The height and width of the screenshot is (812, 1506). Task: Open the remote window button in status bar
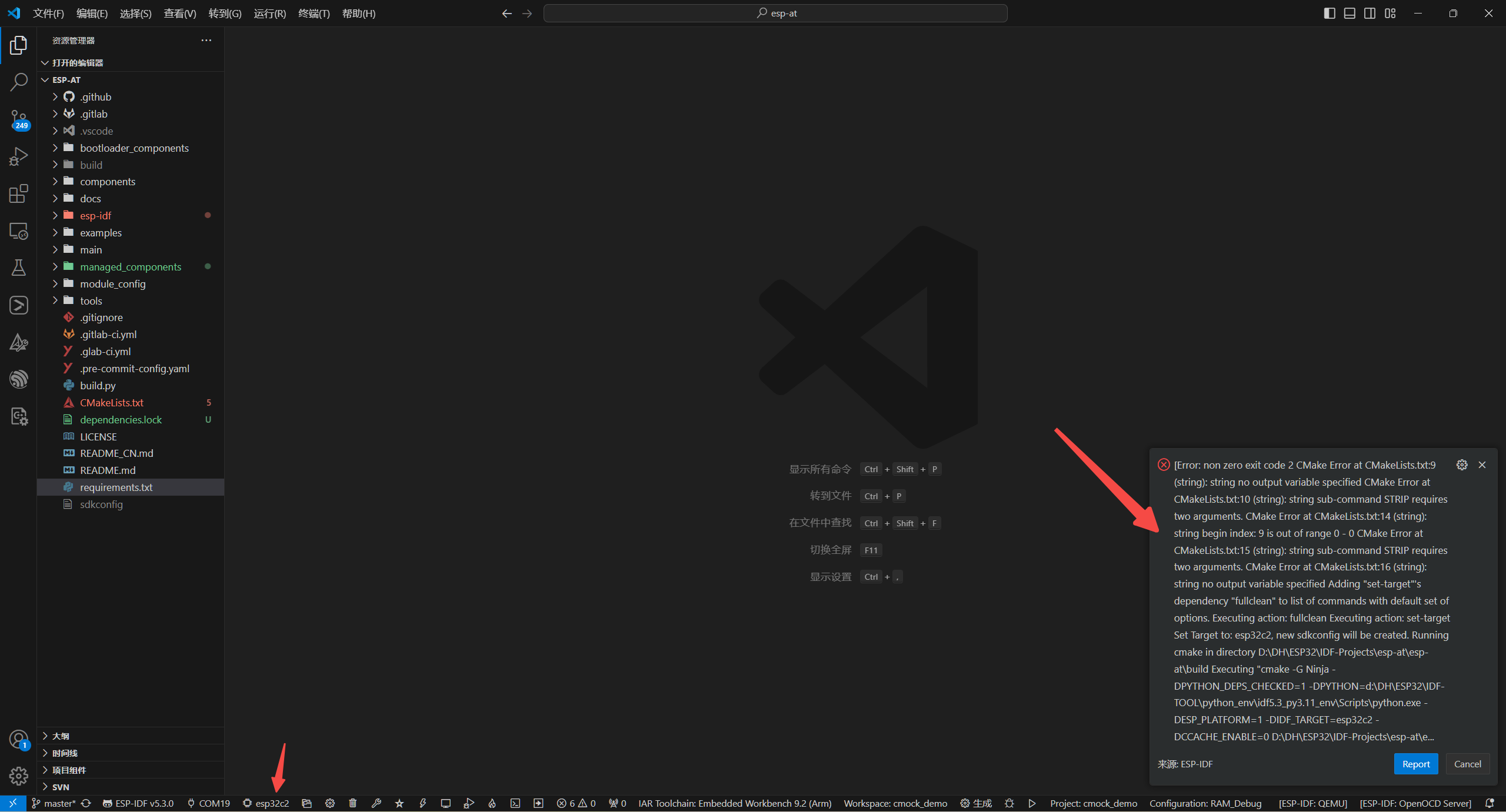pyautogui.click(x=13, y=803)
